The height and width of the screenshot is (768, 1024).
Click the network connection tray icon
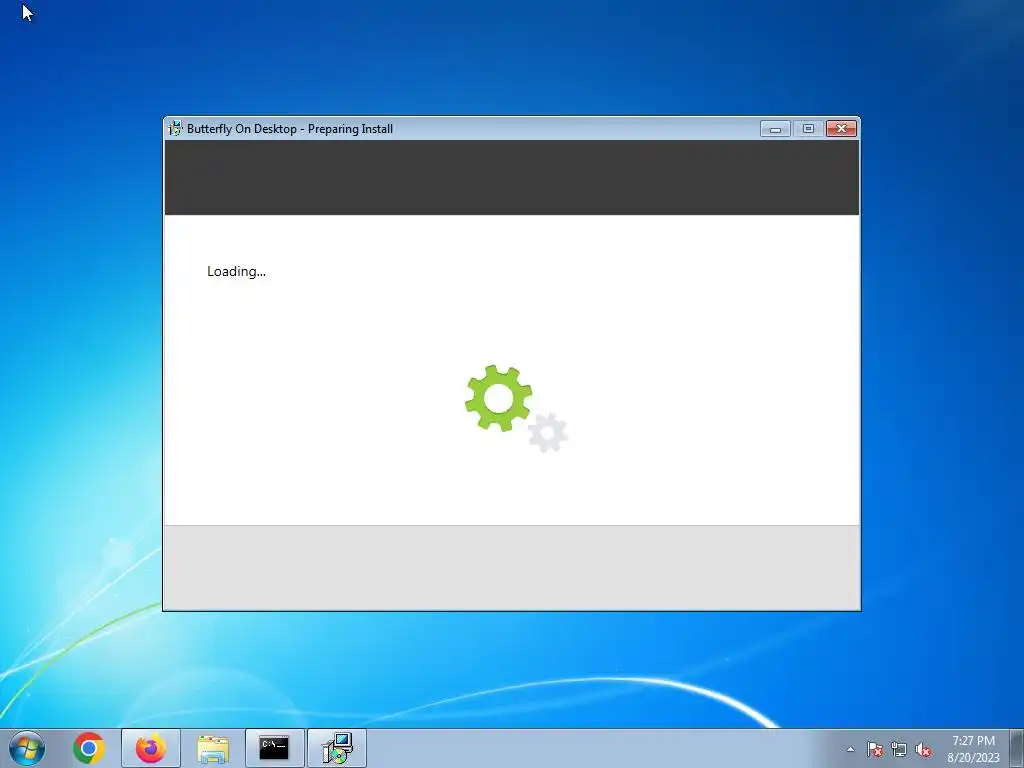pyautogui.click(x=899, y=750)
